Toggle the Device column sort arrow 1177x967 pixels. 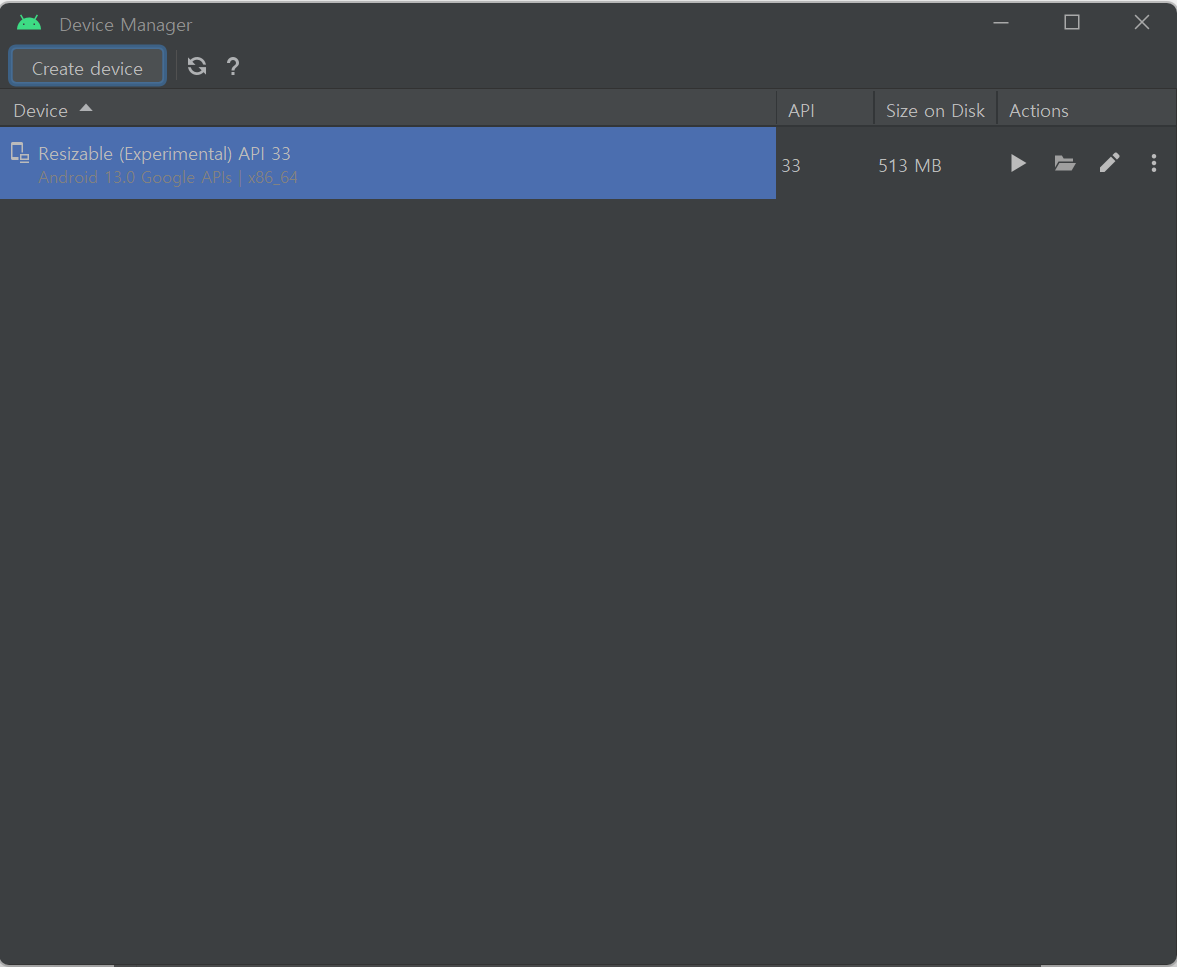(86, 108)
